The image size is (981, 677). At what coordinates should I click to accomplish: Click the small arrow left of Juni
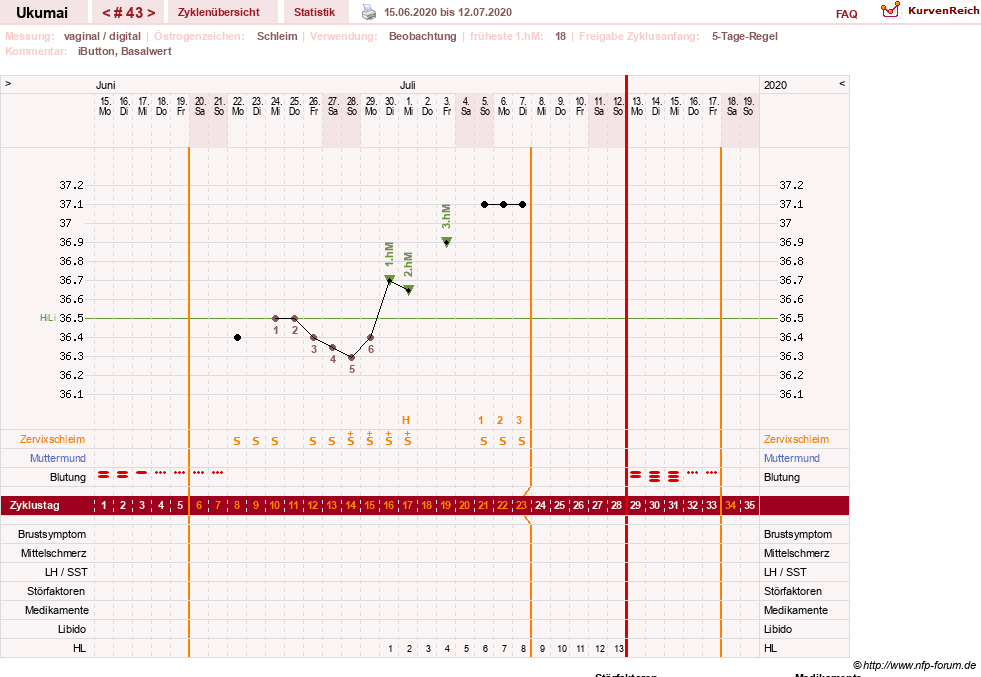(x=8, y=83)
